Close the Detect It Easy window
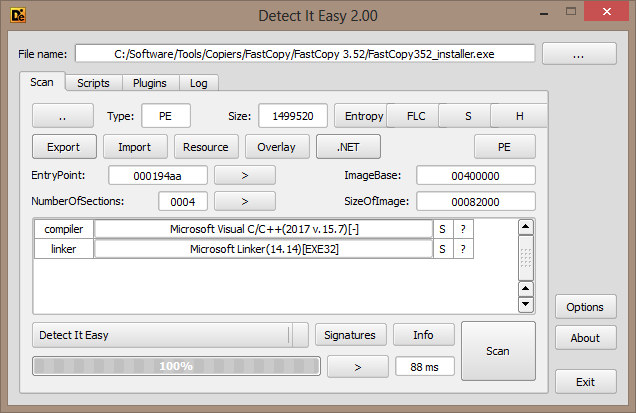Image resolution: width=636 pixels, height=413 pixels. tap(607, 11)
